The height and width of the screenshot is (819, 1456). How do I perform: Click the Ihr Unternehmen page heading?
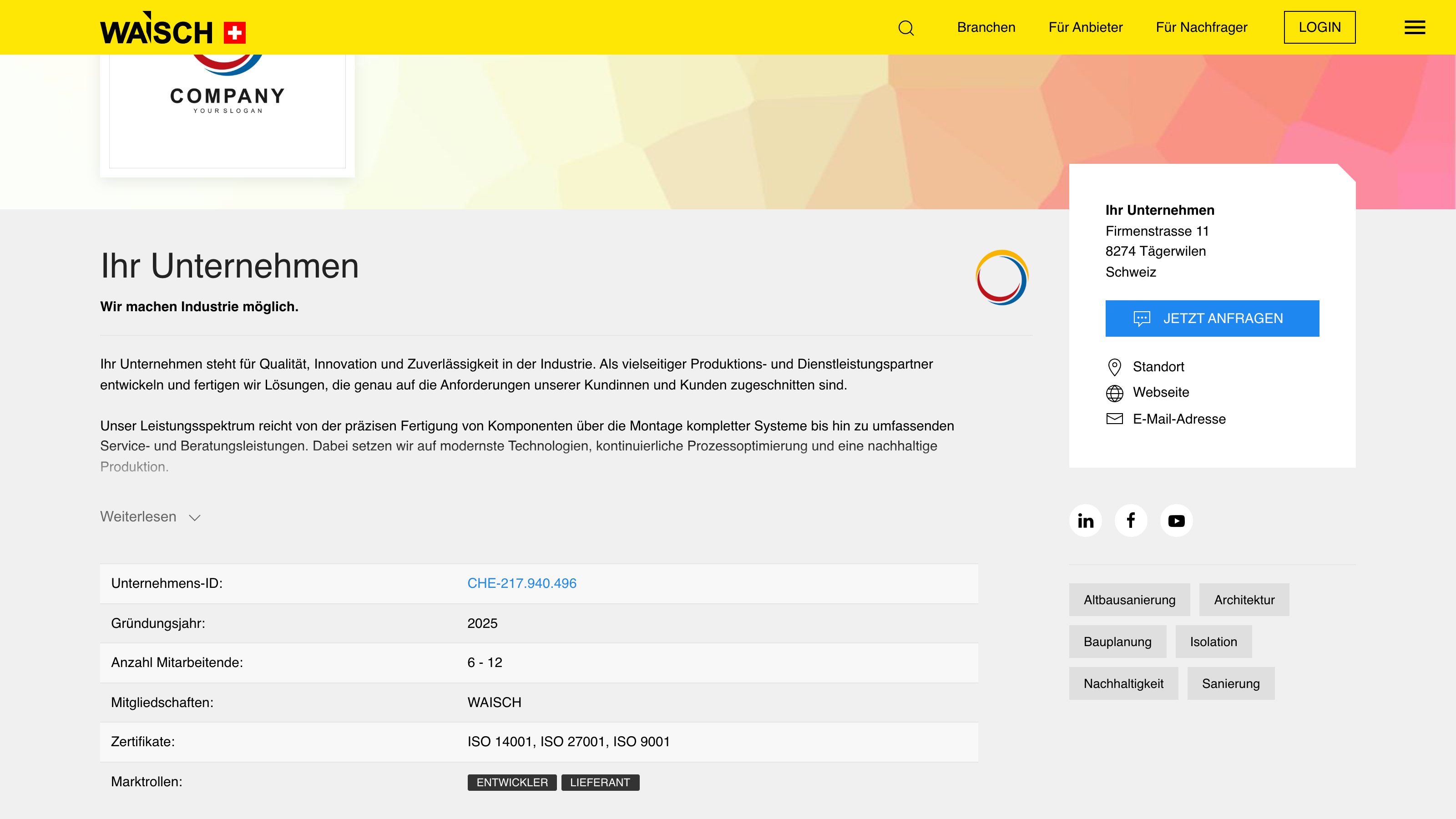pos(229,266)
